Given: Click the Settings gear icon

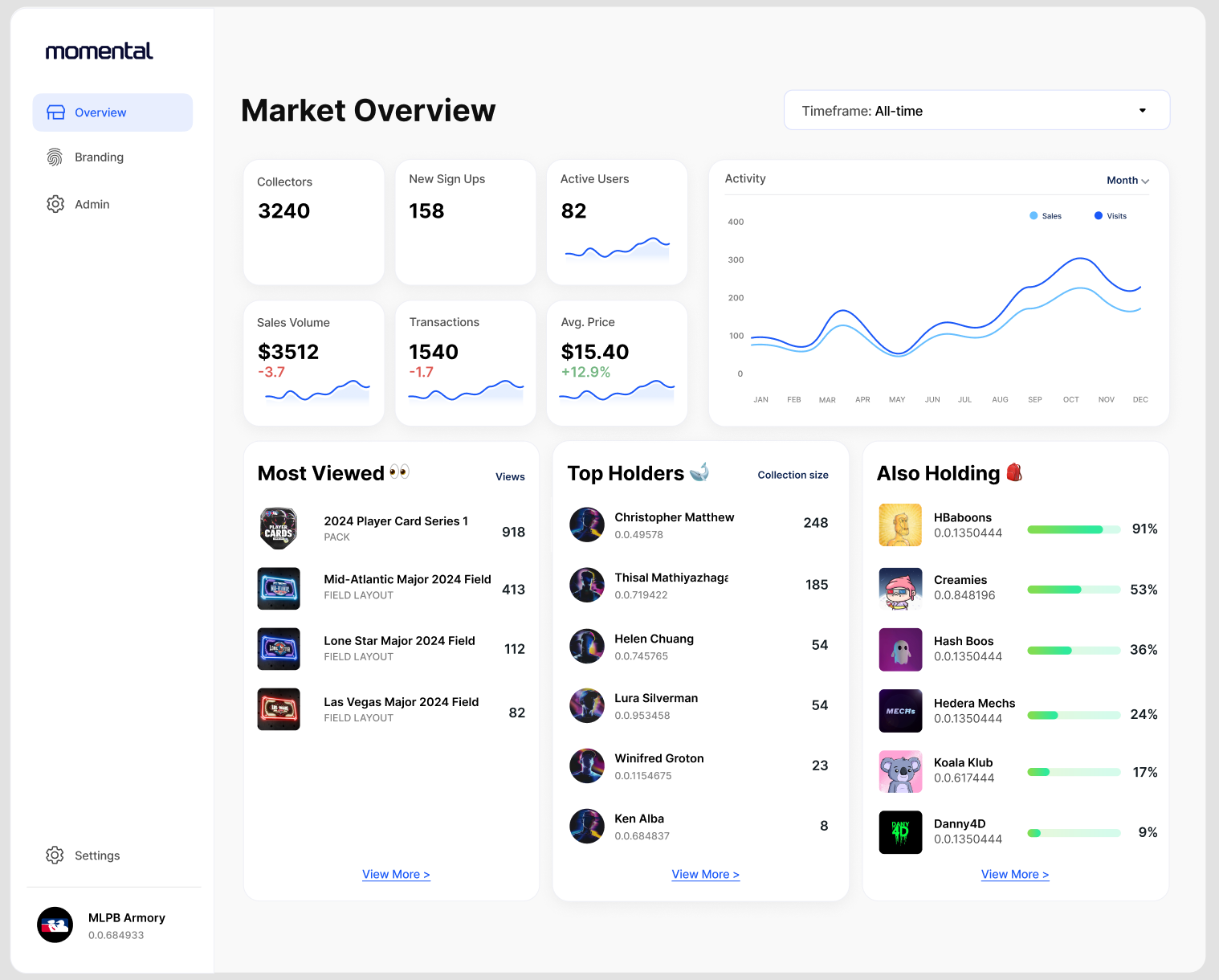Looking at the screenshot, I should coord(55,855).
